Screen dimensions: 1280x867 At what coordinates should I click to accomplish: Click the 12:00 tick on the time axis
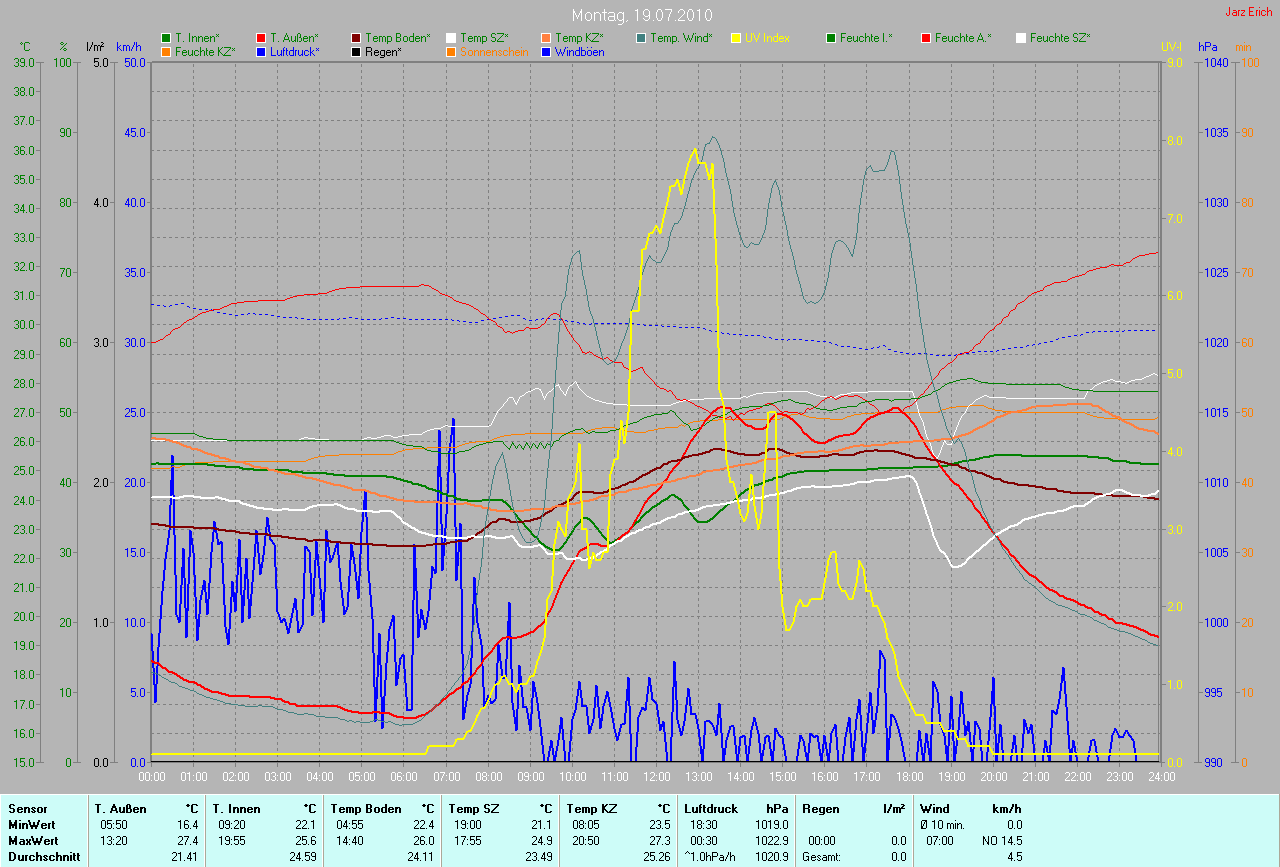[x=656, y=776]
